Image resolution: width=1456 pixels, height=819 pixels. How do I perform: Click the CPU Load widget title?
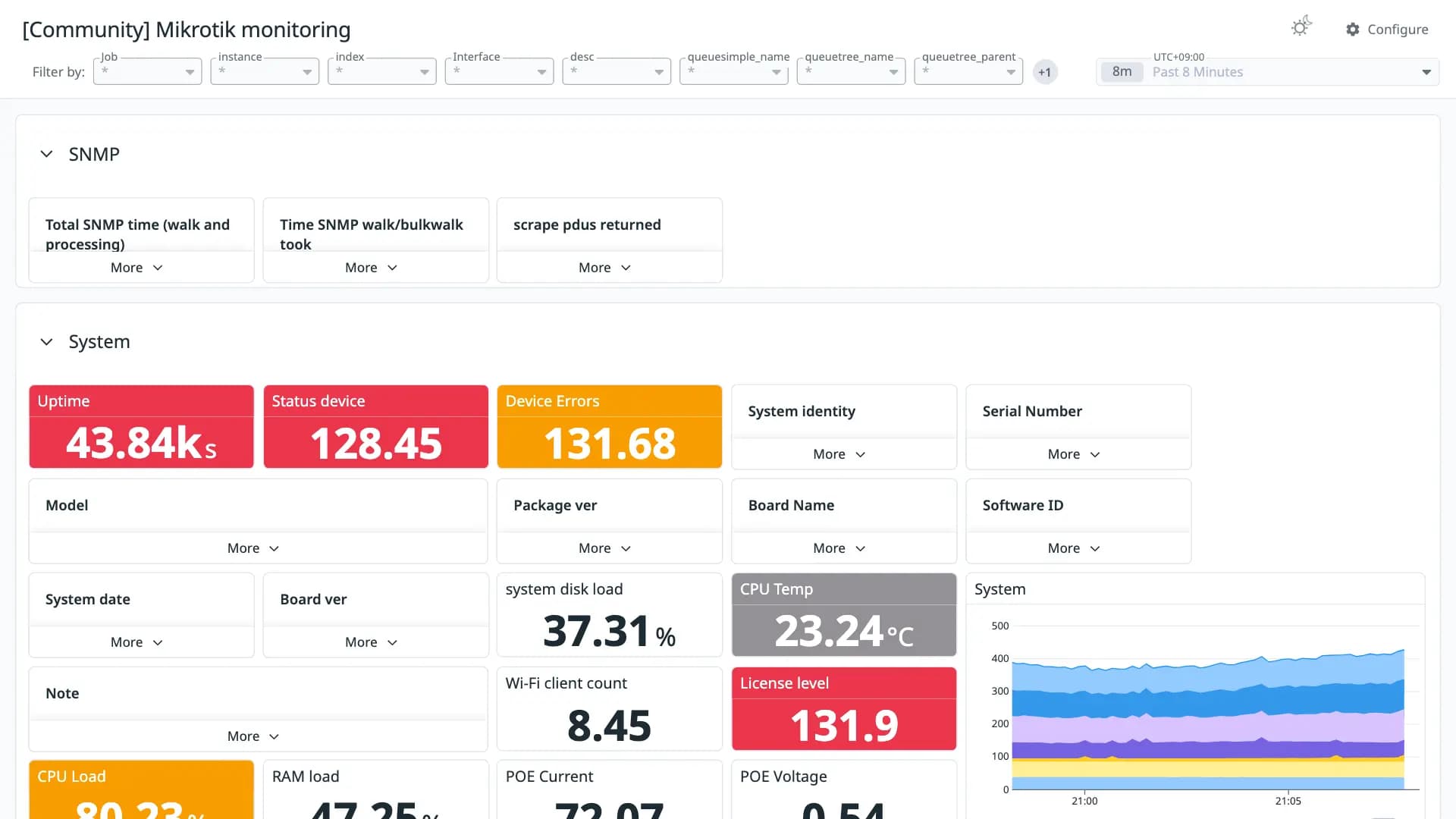pyautogui.click(x=71, y=777)
